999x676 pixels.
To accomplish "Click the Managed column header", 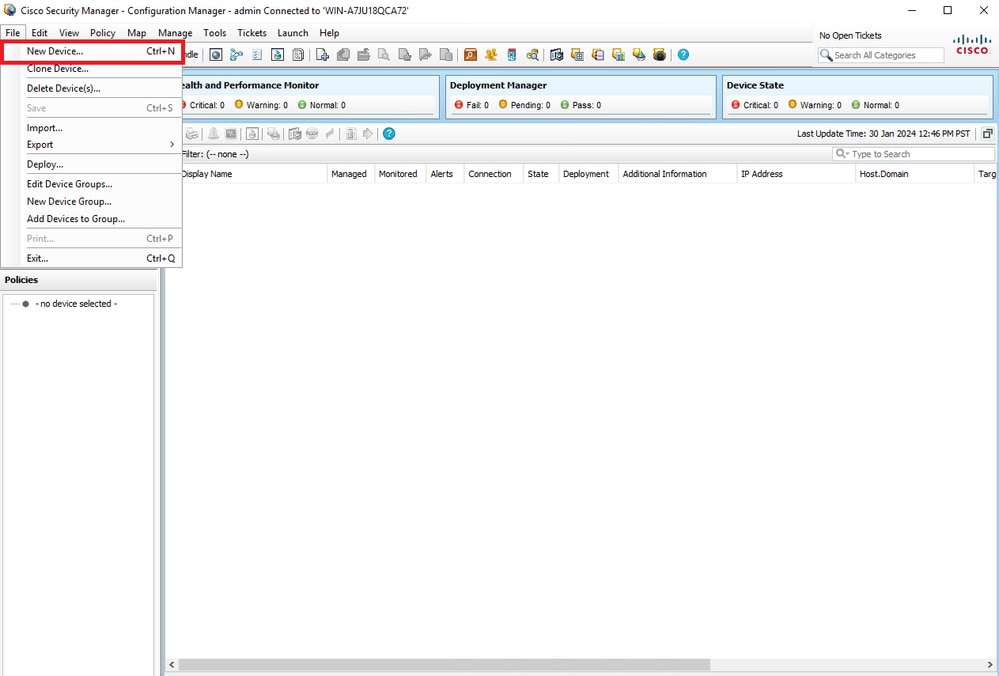I will pos(349,174).
